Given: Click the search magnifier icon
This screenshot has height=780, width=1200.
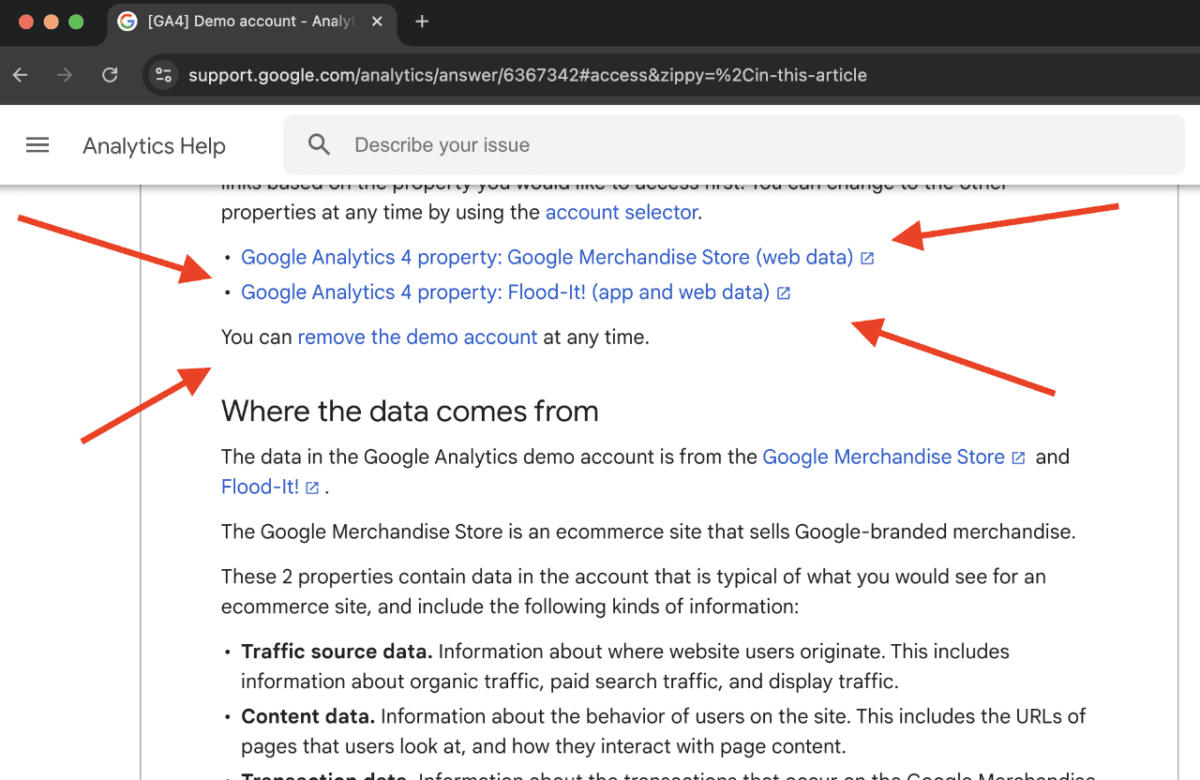Looking at the screenshot, I should [319, 145].
